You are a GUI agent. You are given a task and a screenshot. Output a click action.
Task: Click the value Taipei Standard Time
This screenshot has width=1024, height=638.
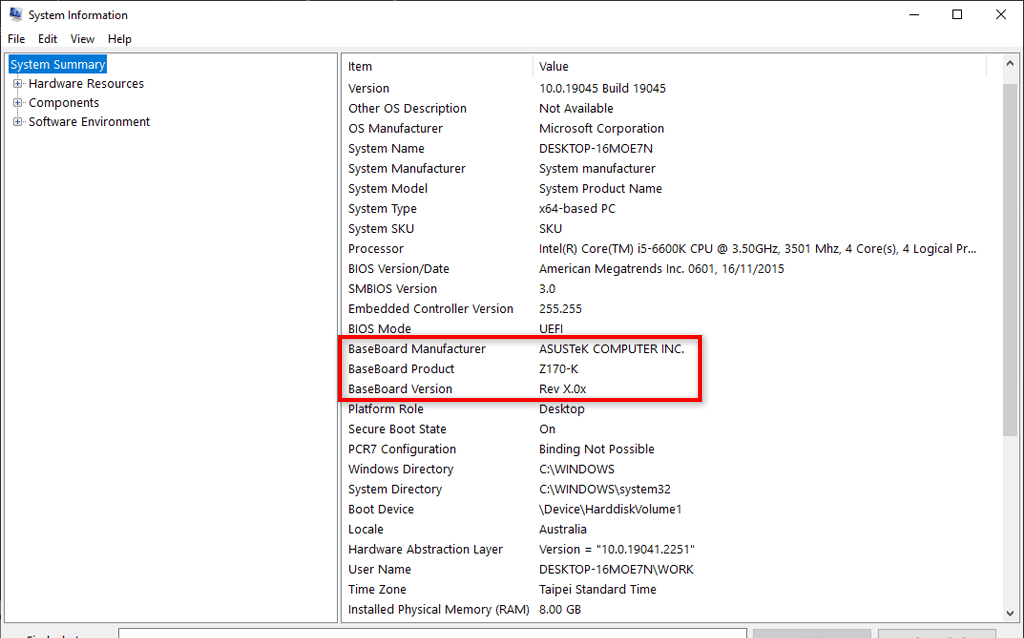point(598,590)
